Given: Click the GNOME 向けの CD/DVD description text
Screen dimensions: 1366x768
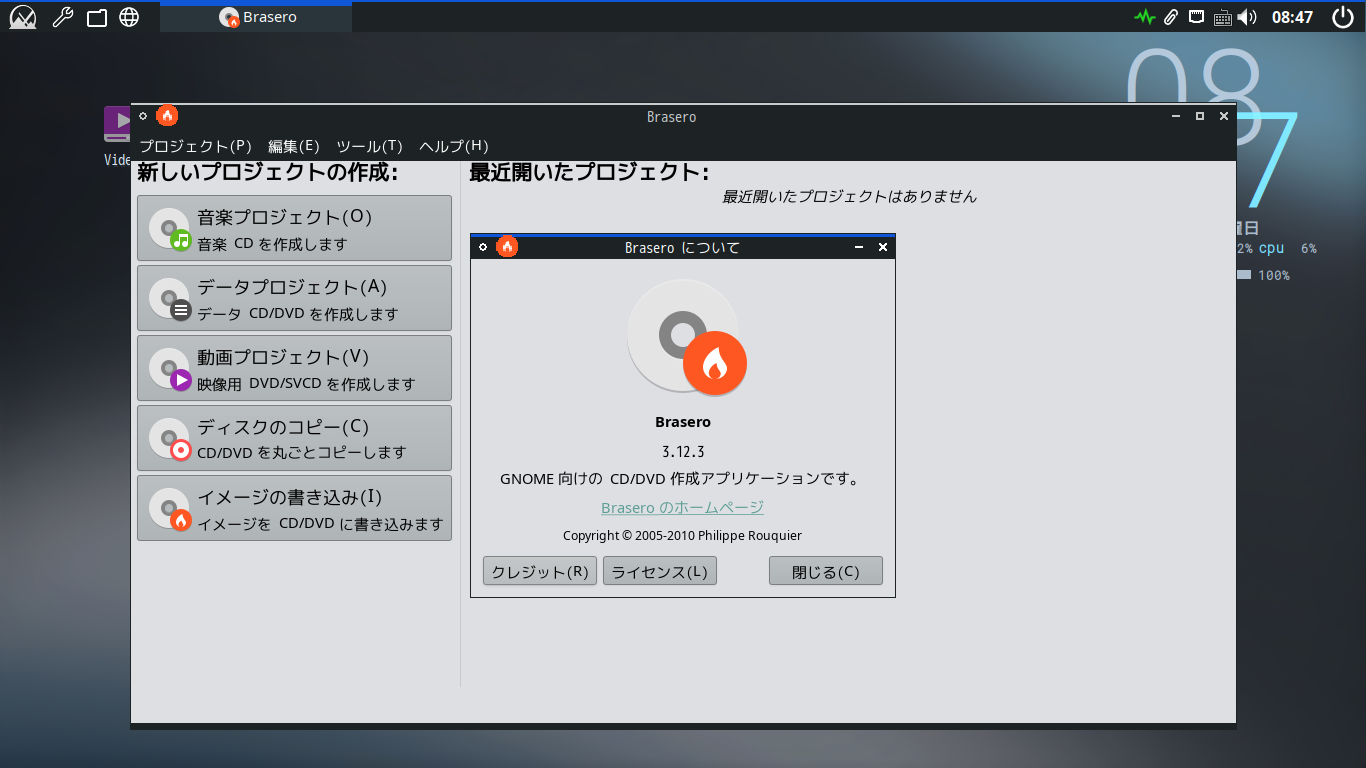Looking at the screenshot, I should pyautogui.click(x=680, y=479).
